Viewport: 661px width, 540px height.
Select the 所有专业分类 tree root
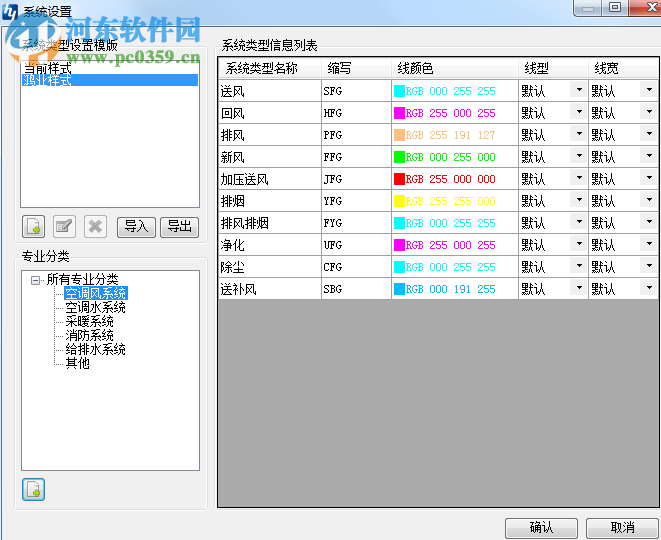(82, 279)
